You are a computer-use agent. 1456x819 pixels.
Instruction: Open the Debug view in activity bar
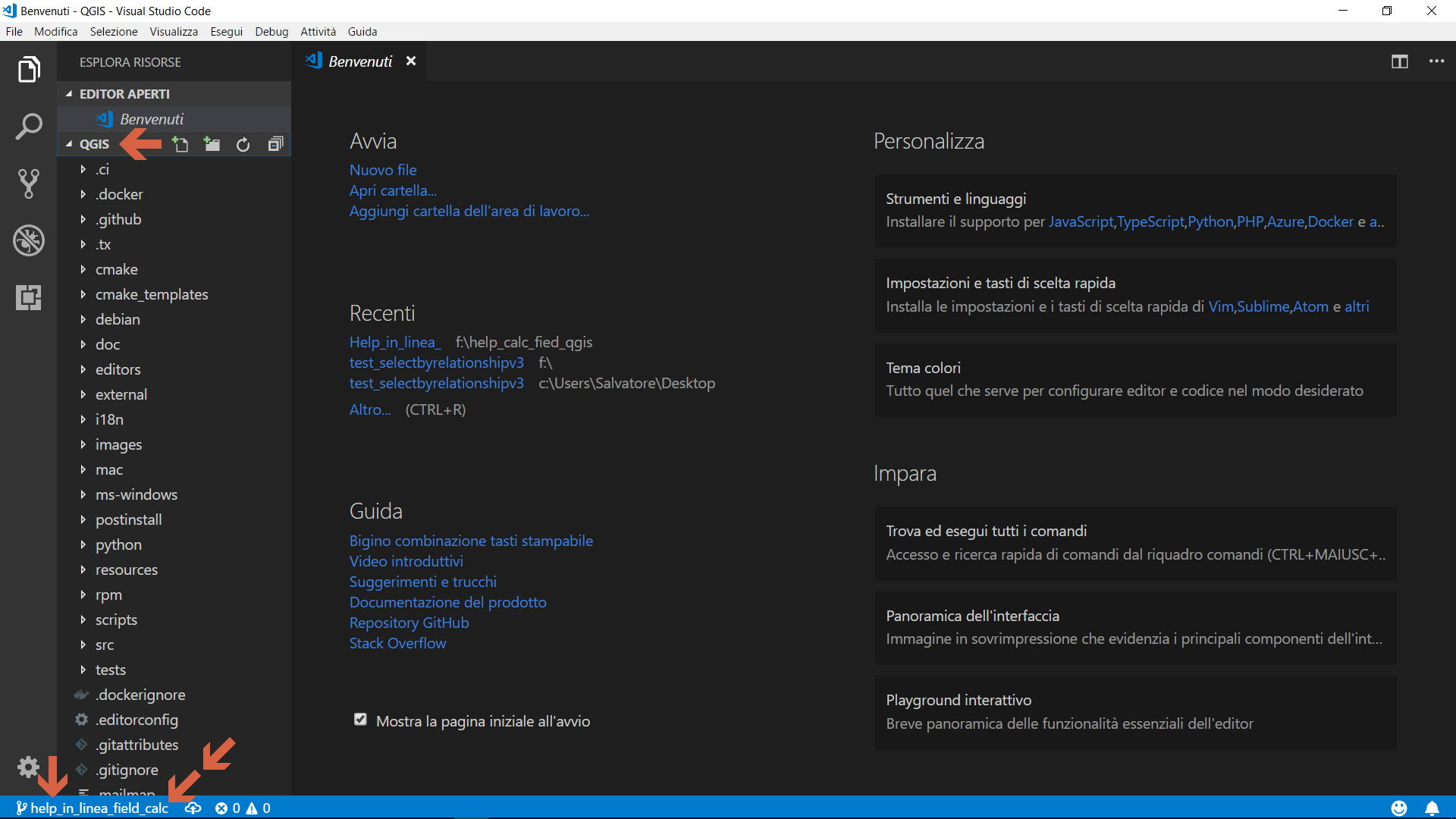click(x=29, y=240)
